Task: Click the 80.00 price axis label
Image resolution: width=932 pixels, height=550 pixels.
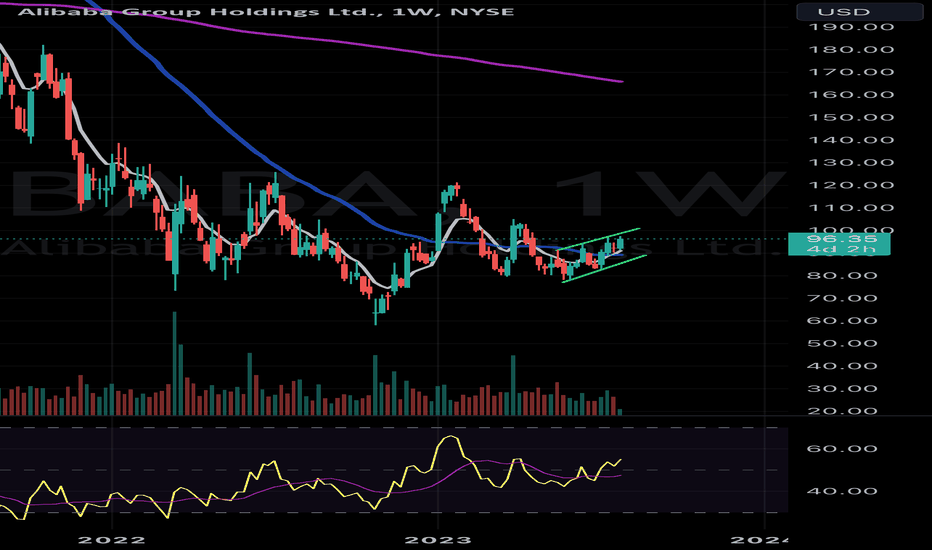Action: 842,275
